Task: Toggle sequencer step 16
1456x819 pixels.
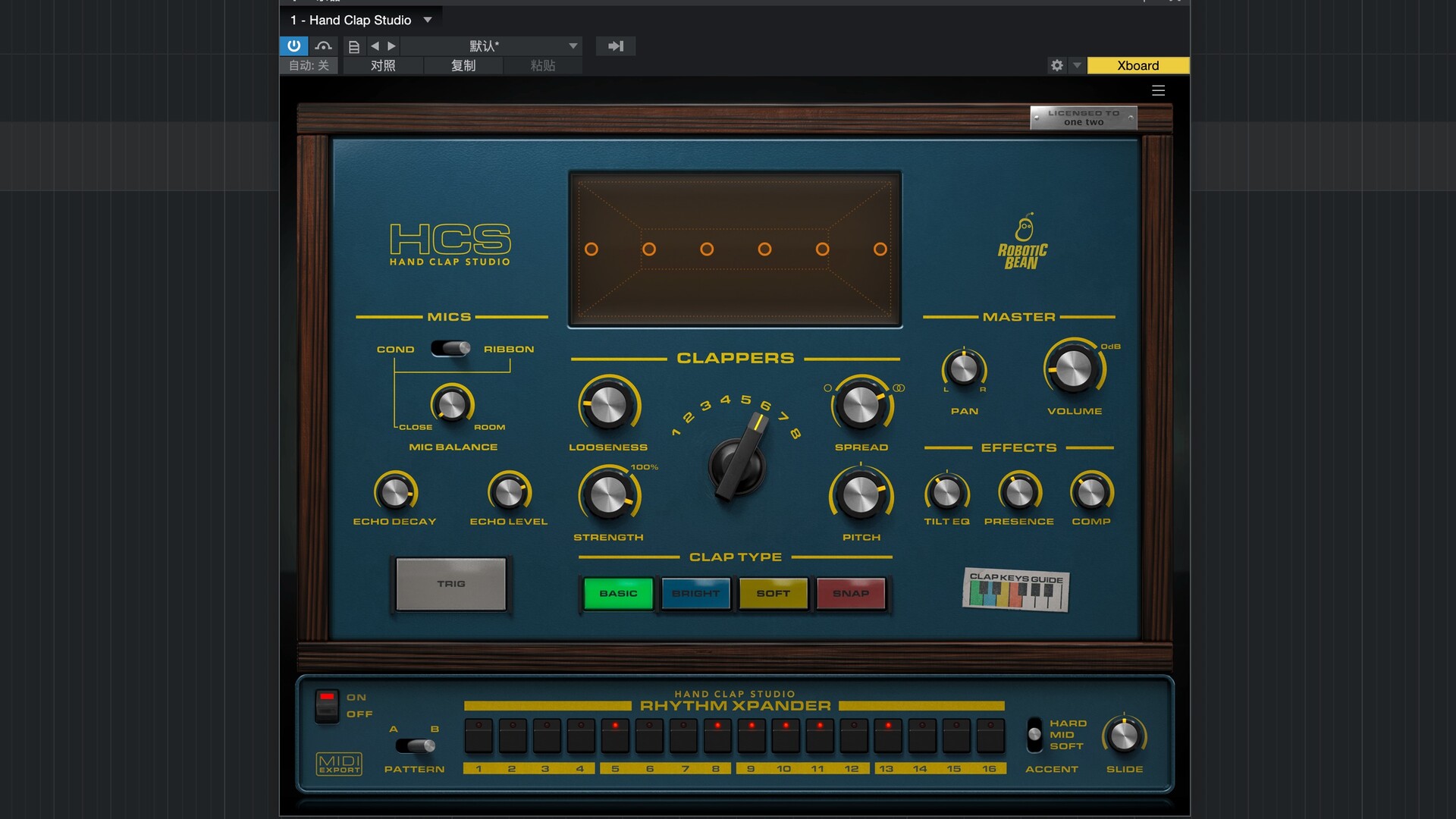Action: pos(990,736)
